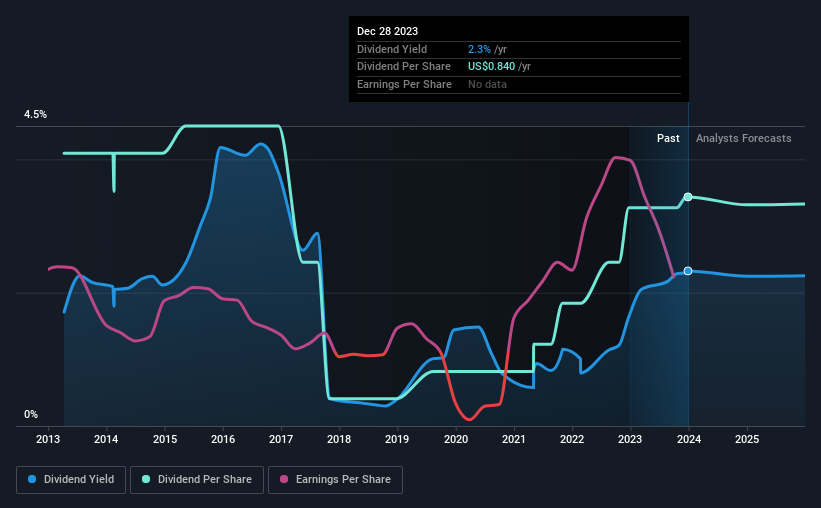Click the 'Analysts Forecasts' label

[x=744, y=138]
